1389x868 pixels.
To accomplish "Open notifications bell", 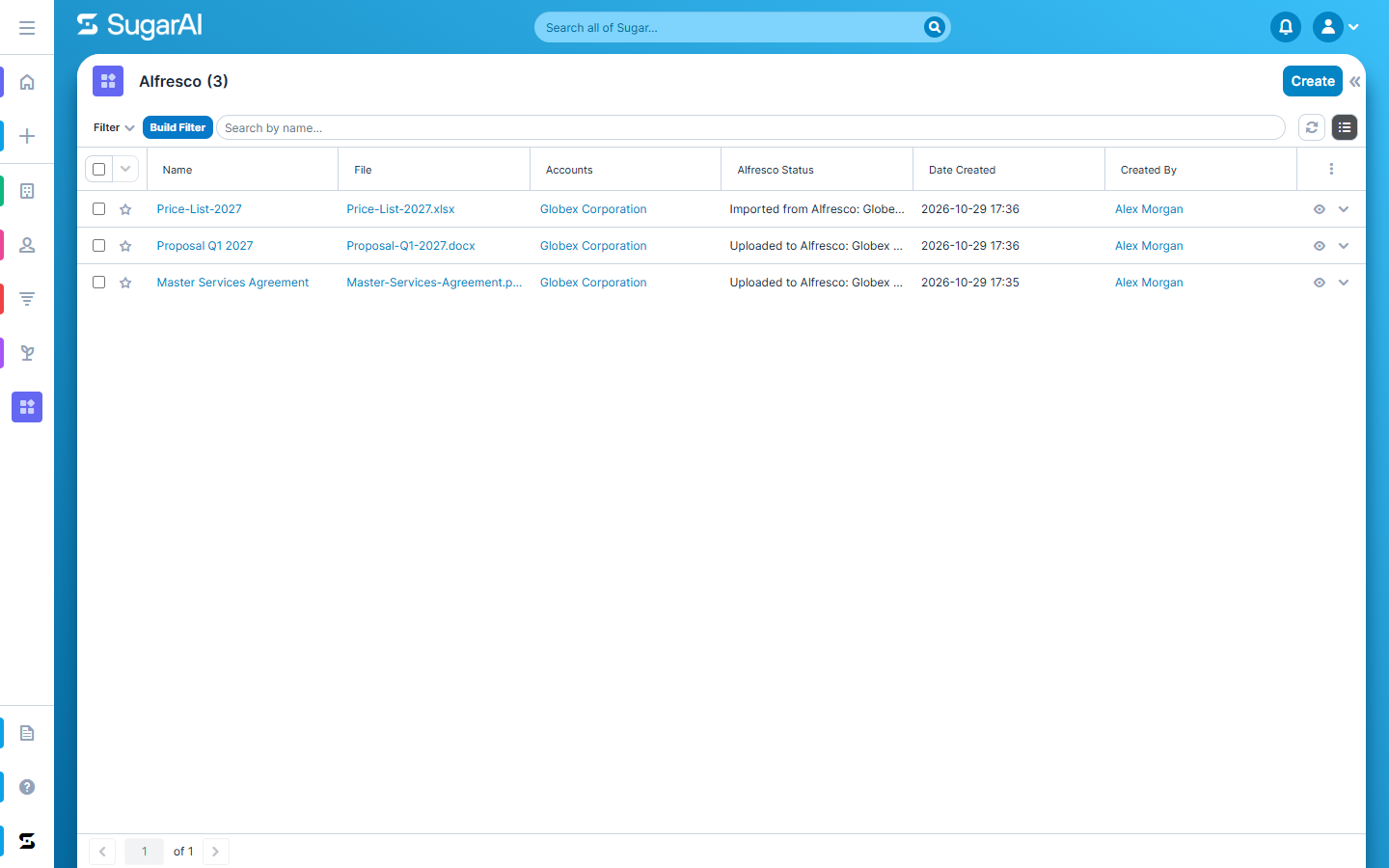I will coord(1286,27).
